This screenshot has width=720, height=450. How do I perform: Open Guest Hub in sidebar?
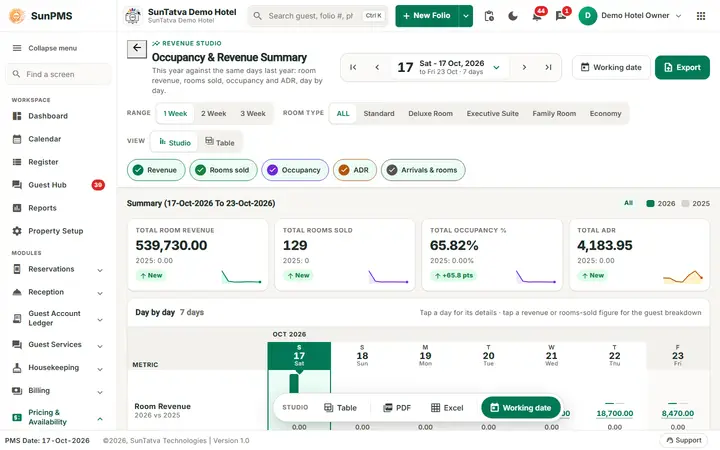(47, 185)
